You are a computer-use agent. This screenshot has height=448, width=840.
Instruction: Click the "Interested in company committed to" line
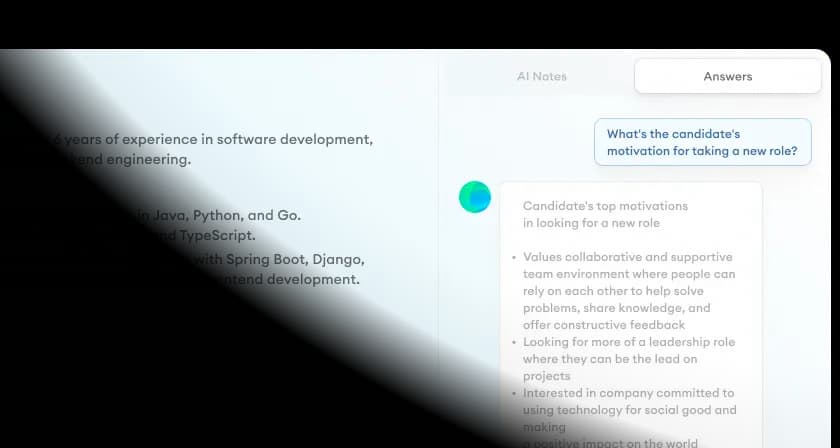(628, 393)
